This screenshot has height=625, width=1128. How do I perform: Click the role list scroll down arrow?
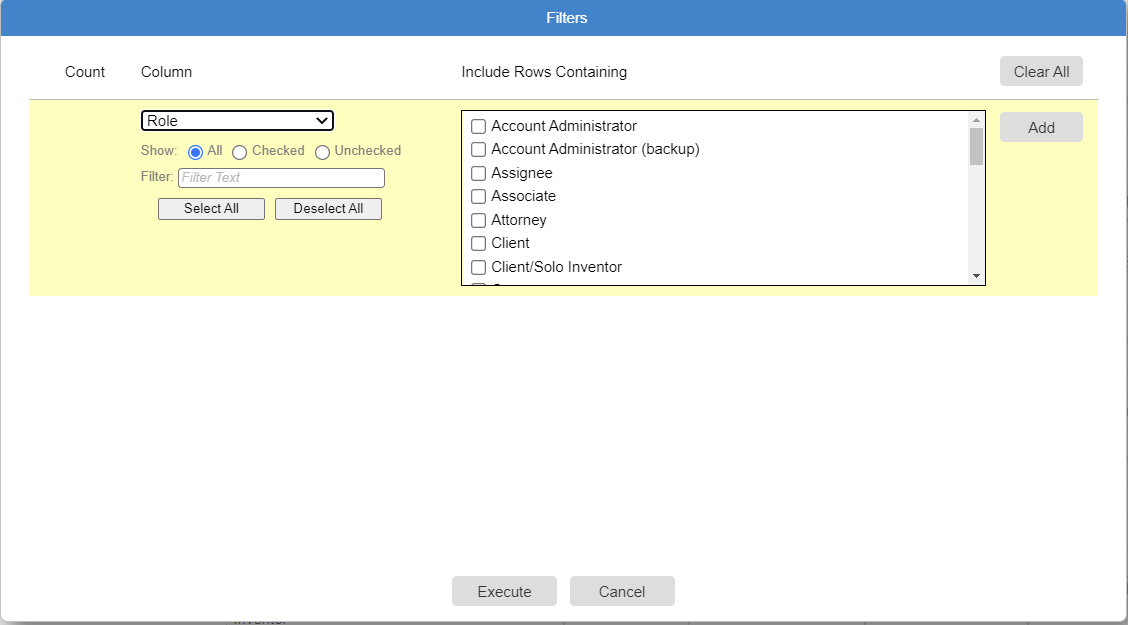[976, 276]
